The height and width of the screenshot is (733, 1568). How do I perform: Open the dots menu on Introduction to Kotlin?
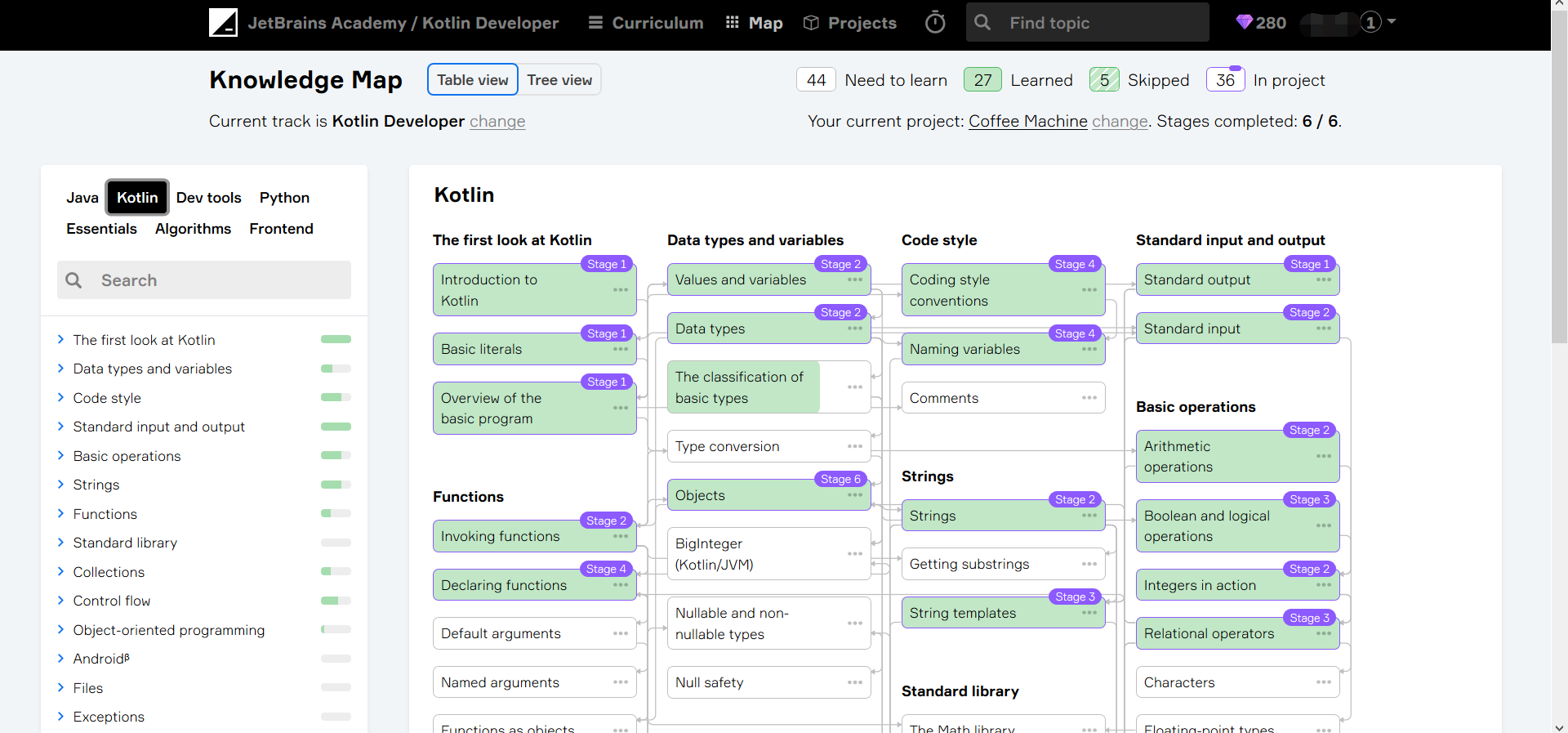pyautogui.click(x=621, y=290)
